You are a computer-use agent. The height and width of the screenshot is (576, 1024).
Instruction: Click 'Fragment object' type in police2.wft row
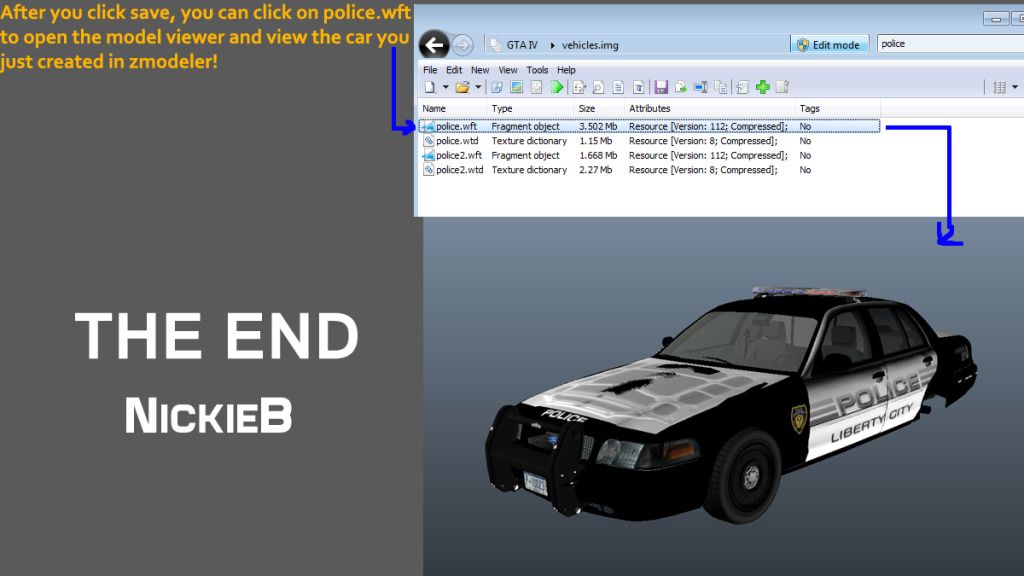point(525,155)
